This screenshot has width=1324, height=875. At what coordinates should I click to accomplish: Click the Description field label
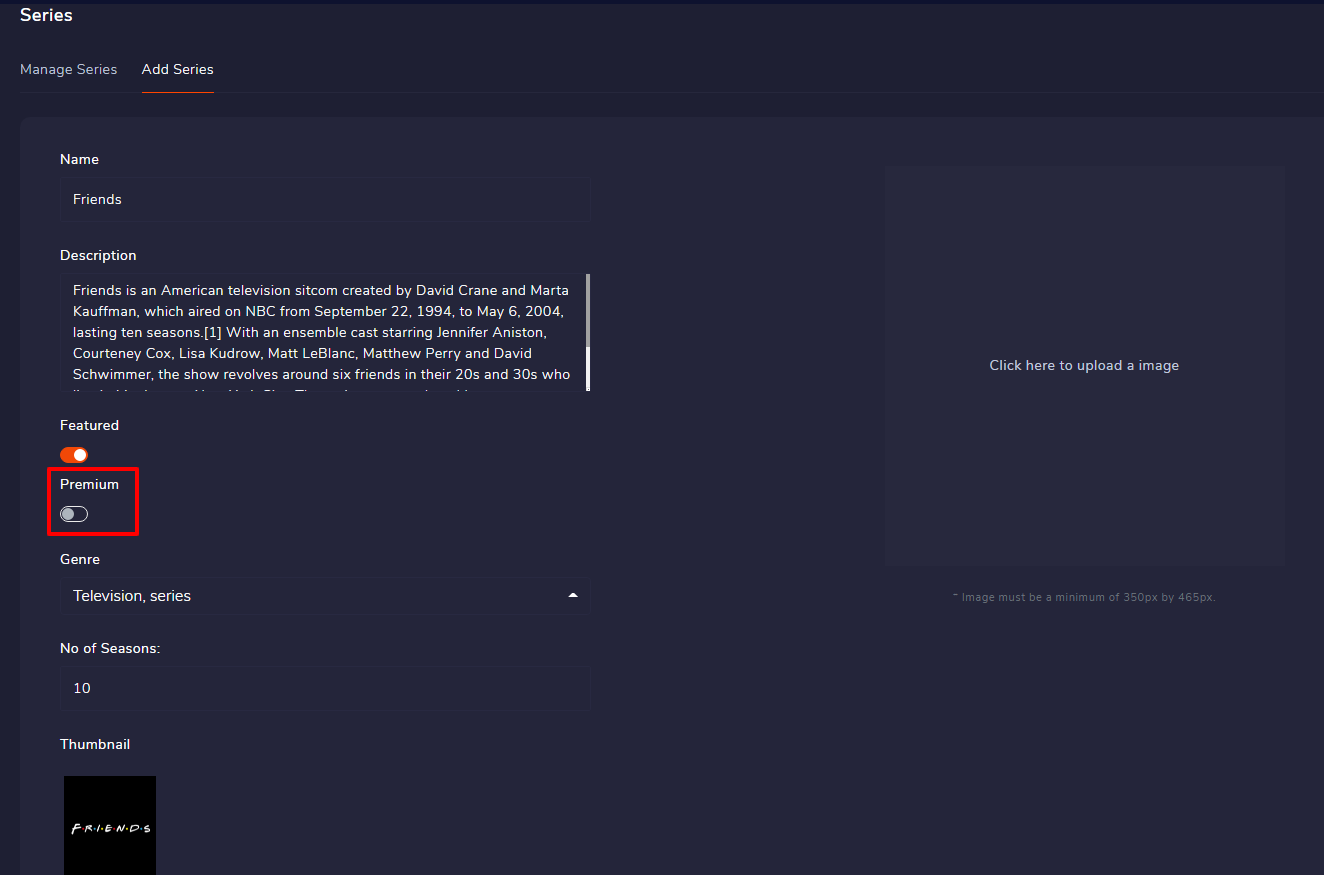click(98, 255)
